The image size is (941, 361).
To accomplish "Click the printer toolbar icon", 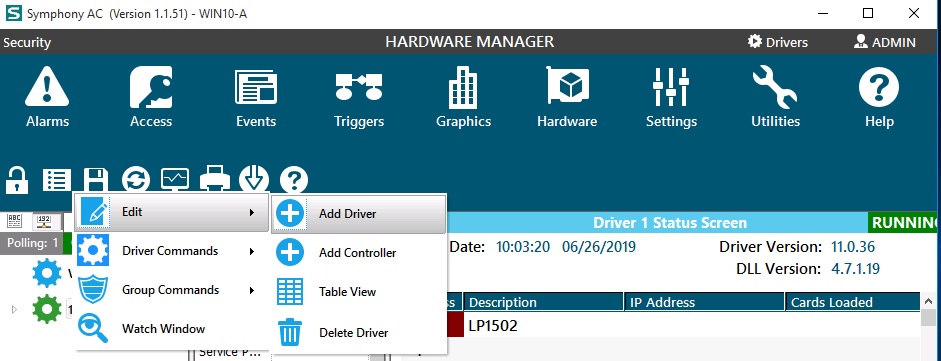I will tap(214, 179).
